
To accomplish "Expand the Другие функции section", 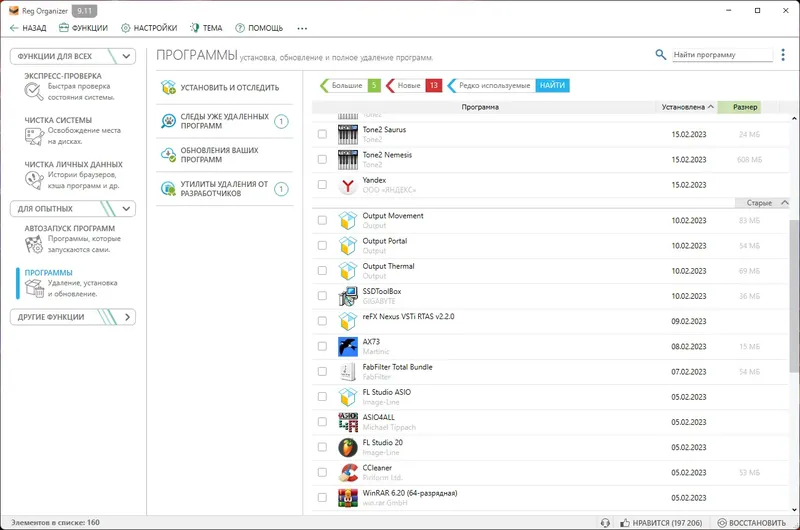I will click(x=127, y=317).
